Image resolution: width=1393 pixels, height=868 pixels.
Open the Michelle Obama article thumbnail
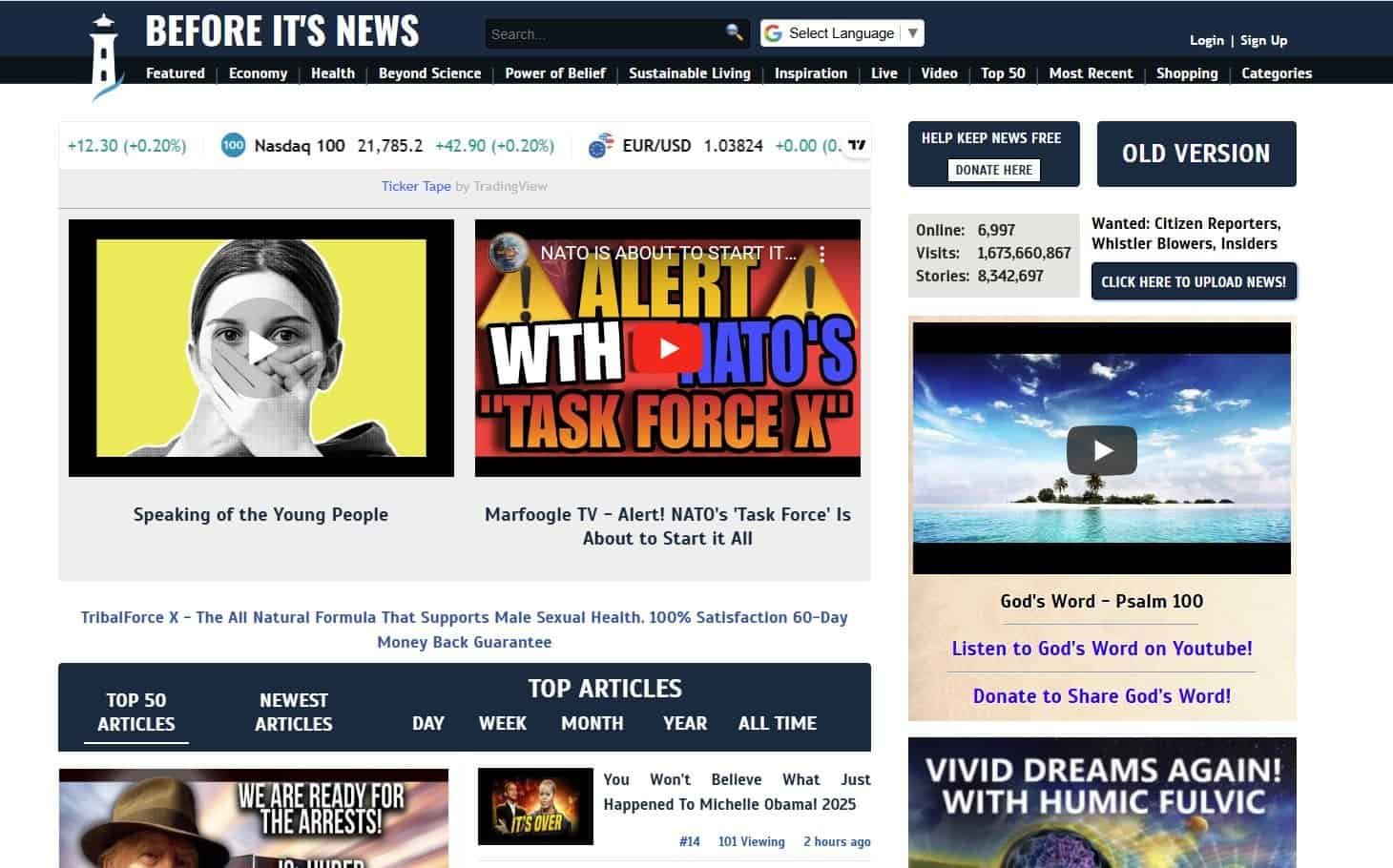(535, 806)
